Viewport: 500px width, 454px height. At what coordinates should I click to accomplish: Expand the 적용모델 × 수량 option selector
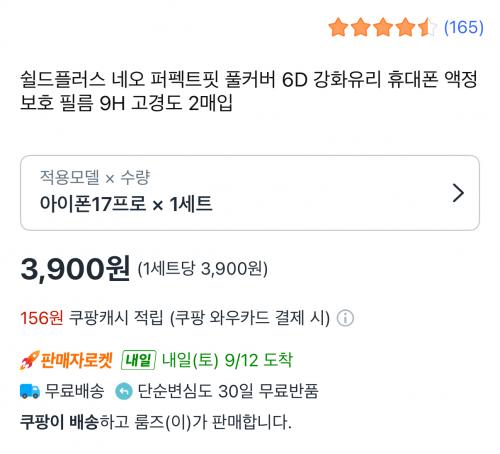[x=250, y=193]
